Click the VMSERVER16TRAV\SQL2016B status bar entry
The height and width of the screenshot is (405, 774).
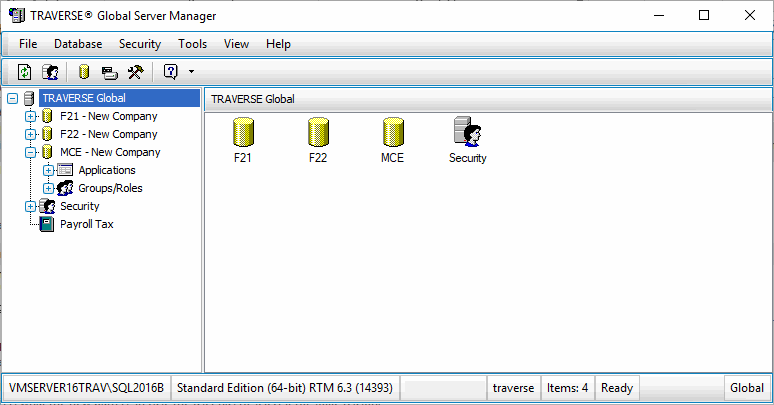point(86,388)
